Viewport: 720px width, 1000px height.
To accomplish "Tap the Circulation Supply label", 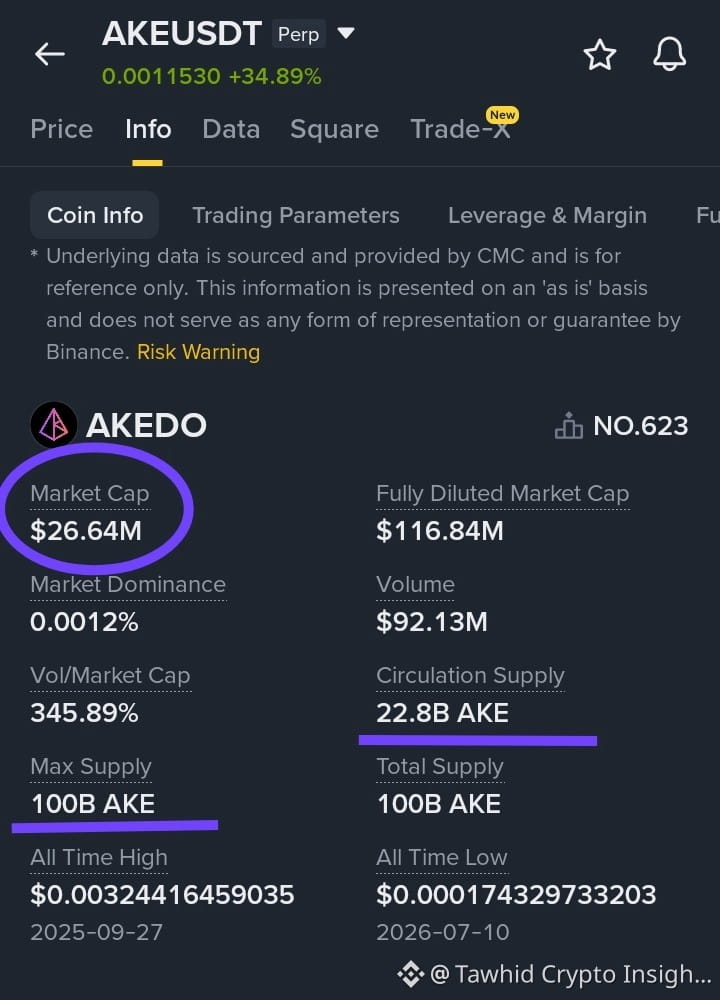I will pyautogui.click(x=470, y=675).
